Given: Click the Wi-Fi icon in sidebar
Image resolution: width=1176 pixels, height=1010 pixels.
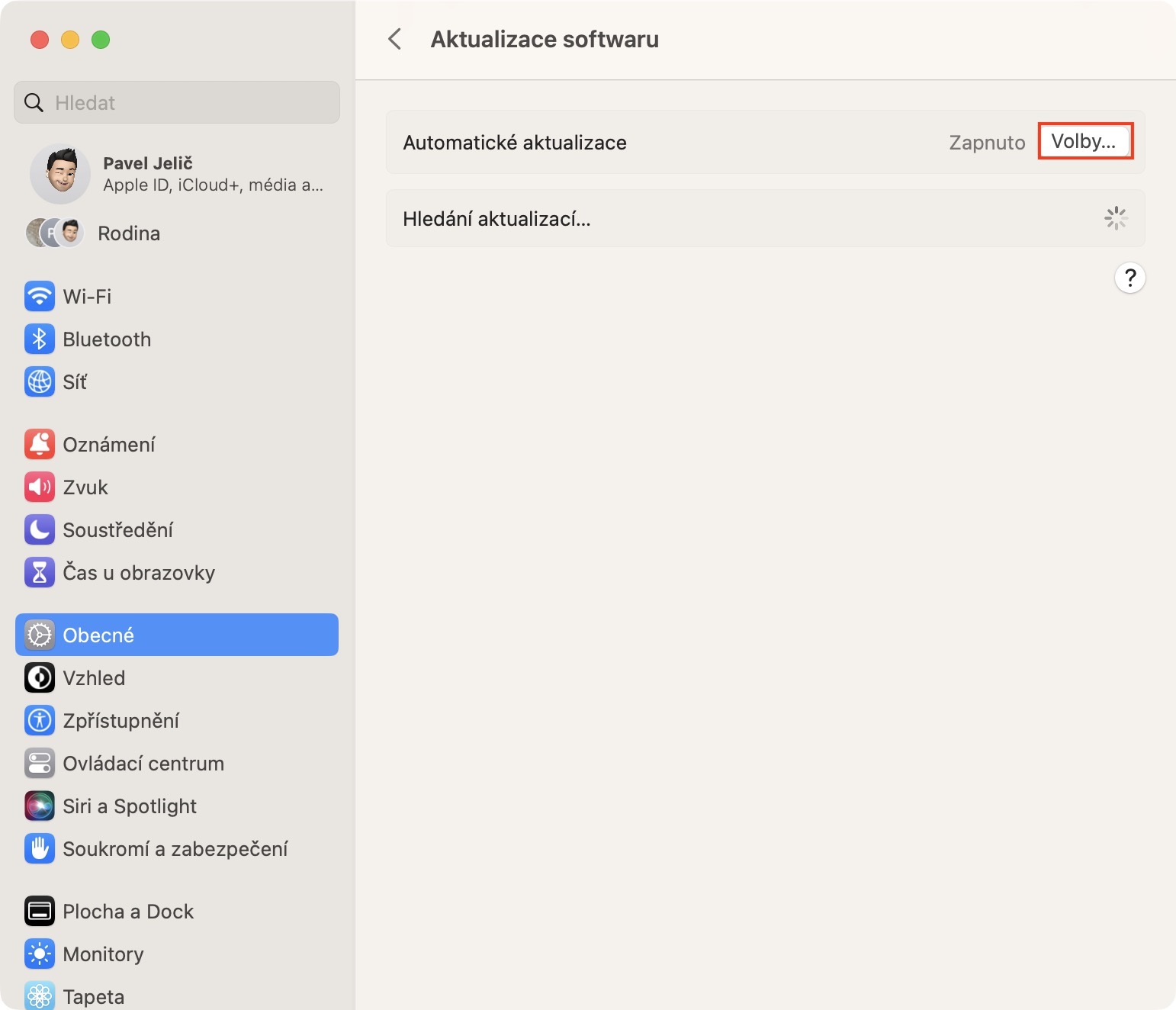Looking at the screenshot, I should pyautogui.click(x=40, y=297).
